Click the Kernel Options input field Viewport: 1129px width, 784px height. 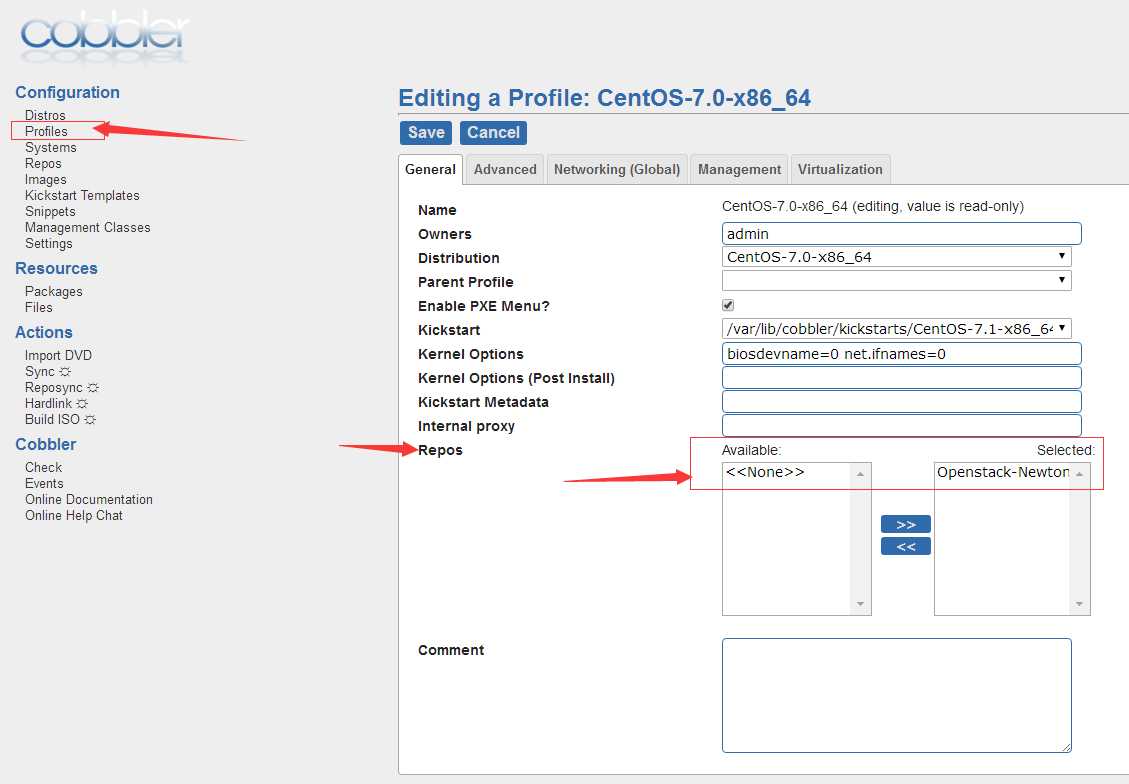point(901,353)
